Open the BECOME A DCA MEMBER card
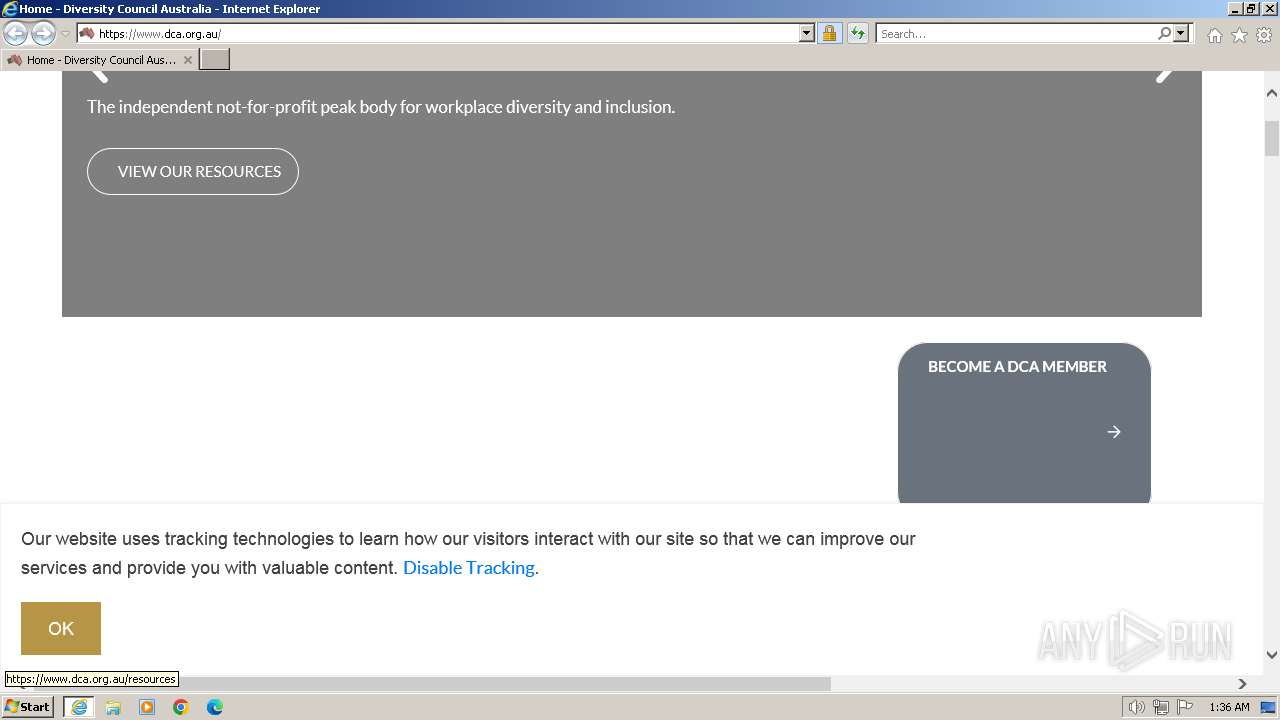The image size is (1280, 720). 1024,424
